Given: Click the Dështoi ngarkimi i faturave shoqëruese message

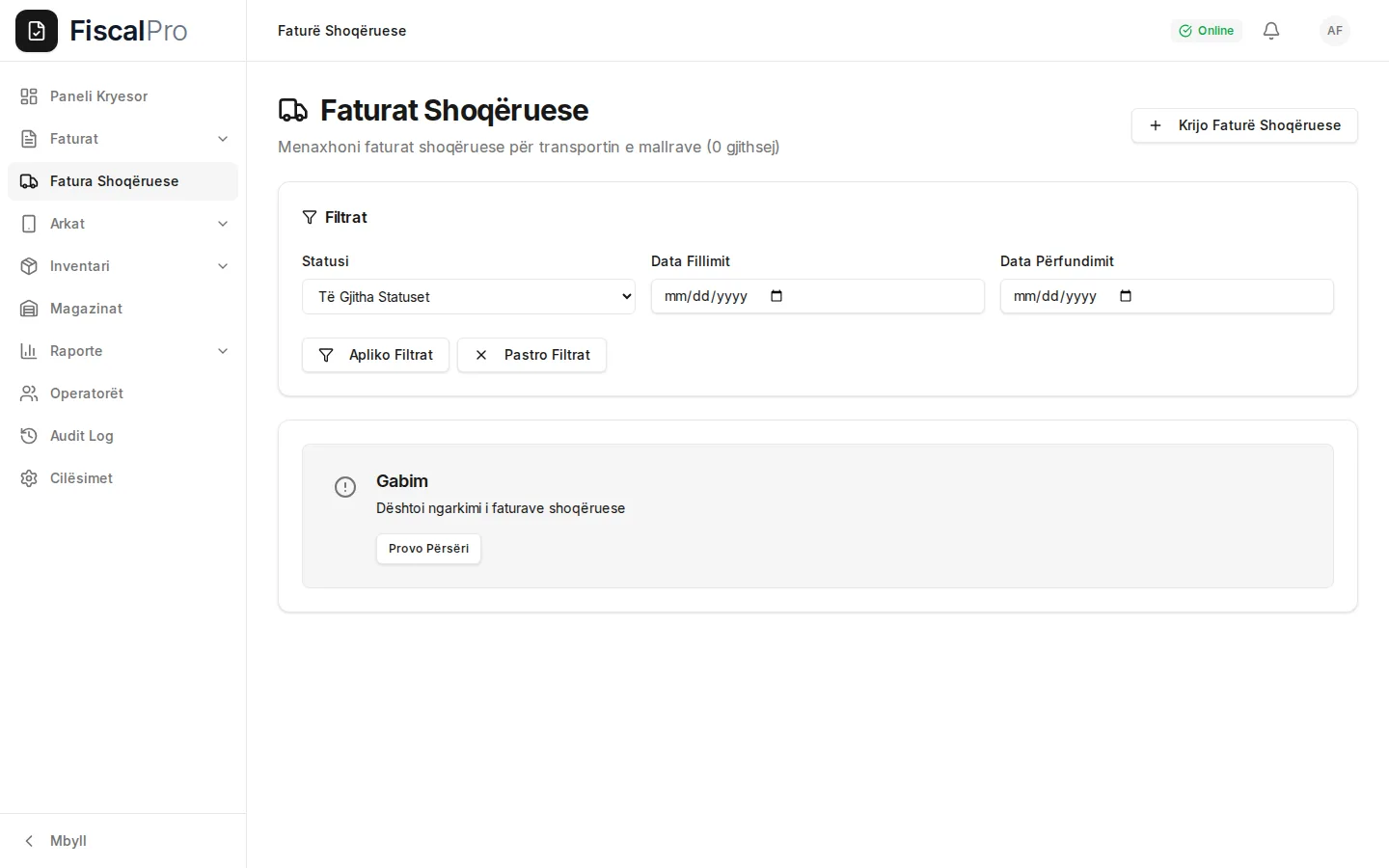Looking at the screenshot, I should pyautogui.click(x=501, y=508).
